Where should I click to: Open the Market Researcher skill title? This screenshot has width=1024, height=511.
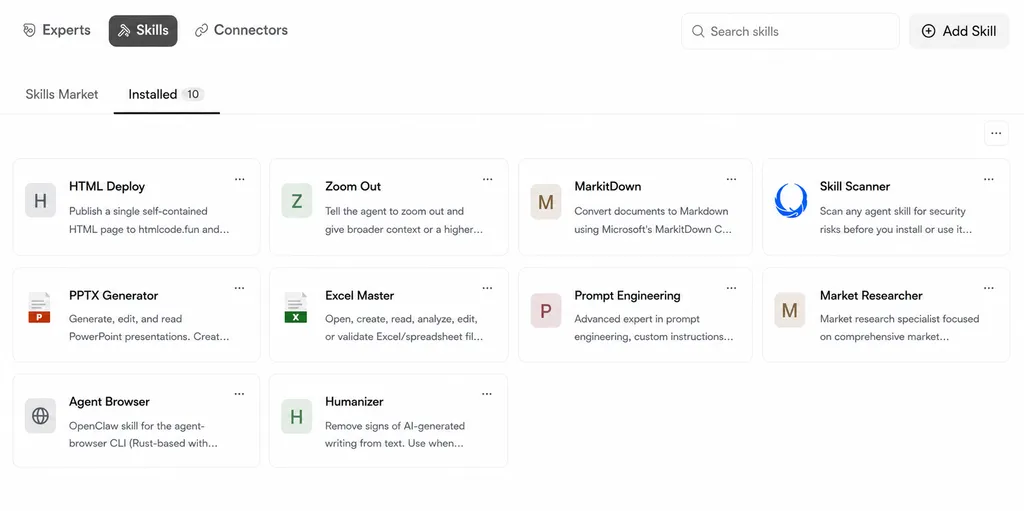871,295
